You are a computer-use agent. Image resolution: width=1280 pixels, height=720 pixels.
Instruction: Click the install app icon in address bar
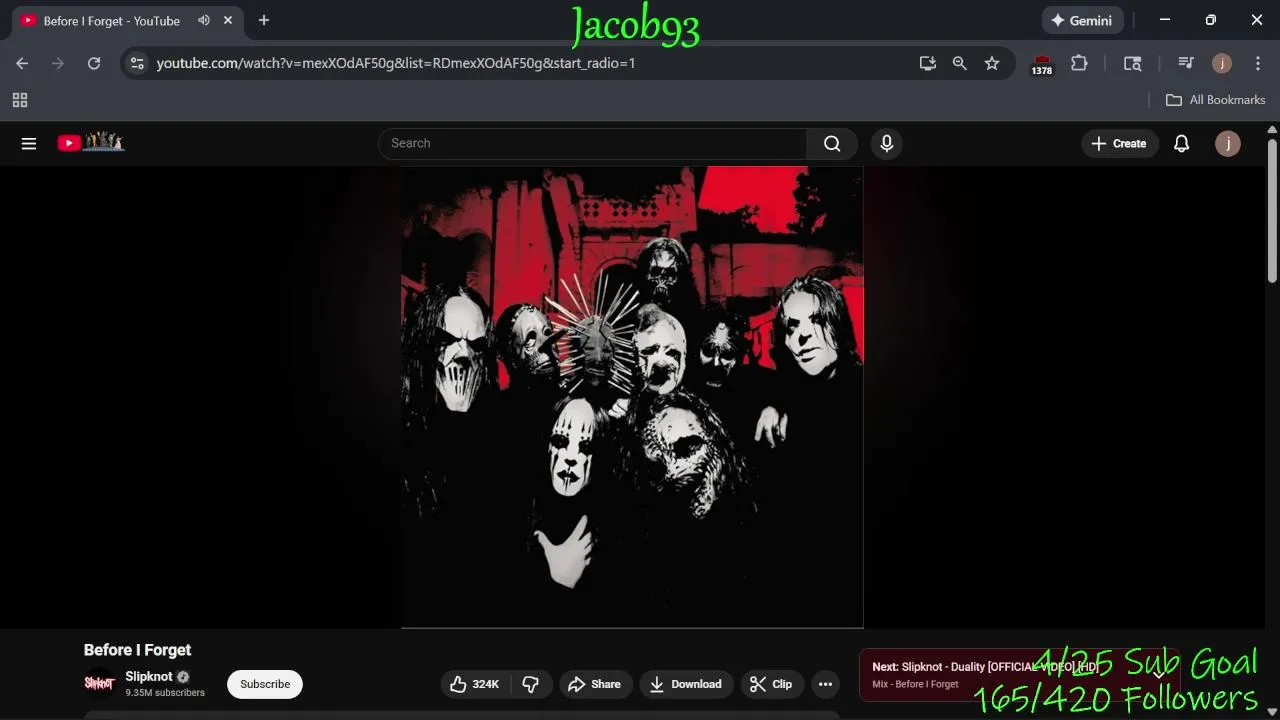tap(928, 63)
